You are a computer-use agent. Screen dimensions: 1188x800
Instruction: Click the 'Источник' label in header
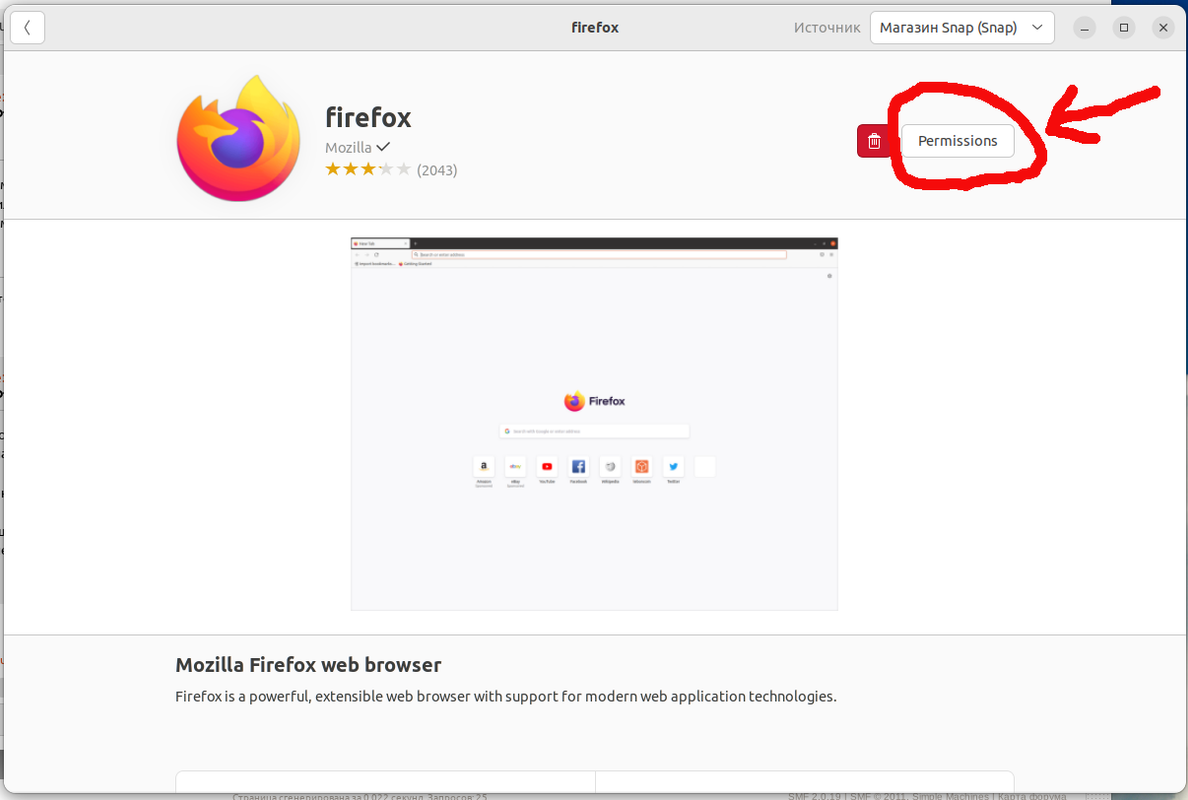(x=827, y=28)
